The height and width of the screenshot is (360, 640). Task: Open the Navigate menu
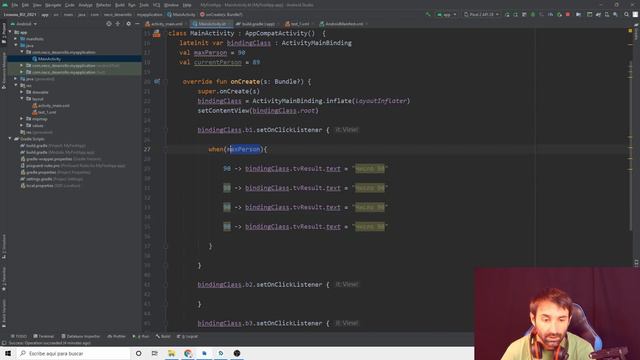53,5
